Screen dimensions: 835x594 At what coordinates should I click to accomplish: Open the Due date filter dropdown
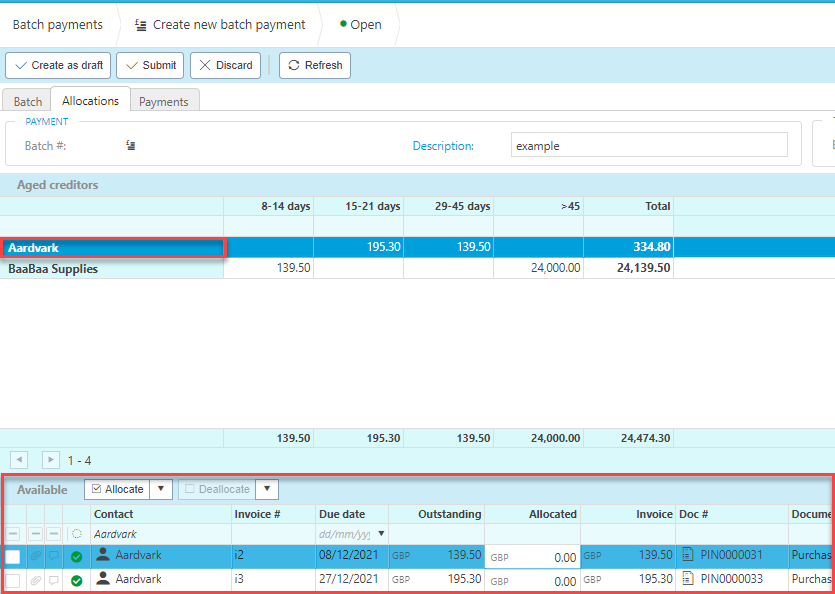pos(380,534)
